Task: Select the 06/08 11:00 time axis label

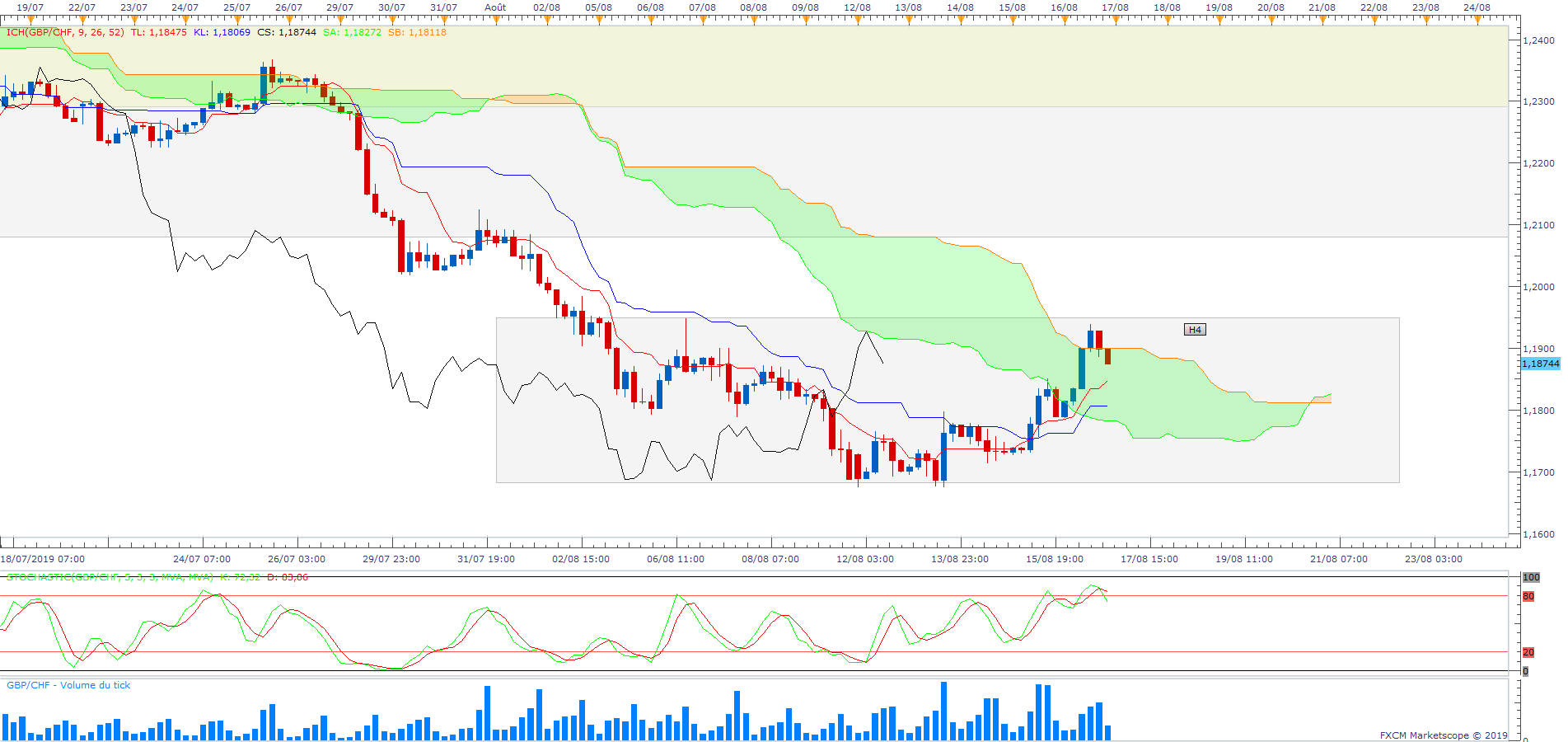Action: pos(676,559)
